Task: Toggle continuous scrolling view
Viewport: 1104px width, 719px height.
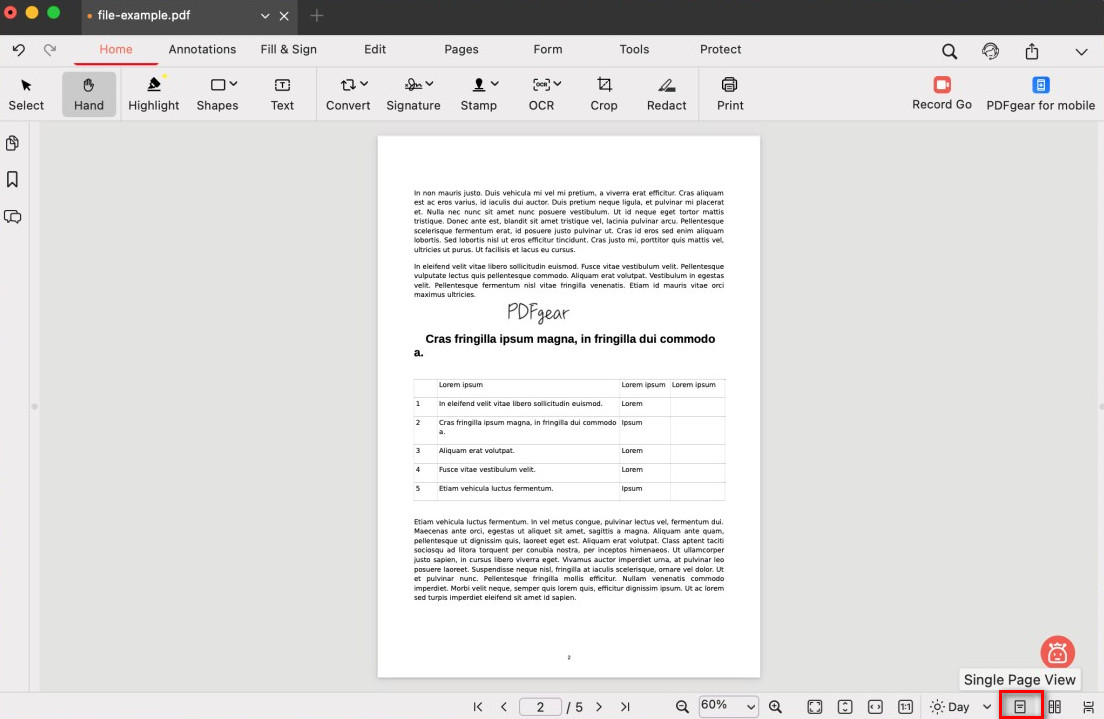Action: (x=1088, y=707)
